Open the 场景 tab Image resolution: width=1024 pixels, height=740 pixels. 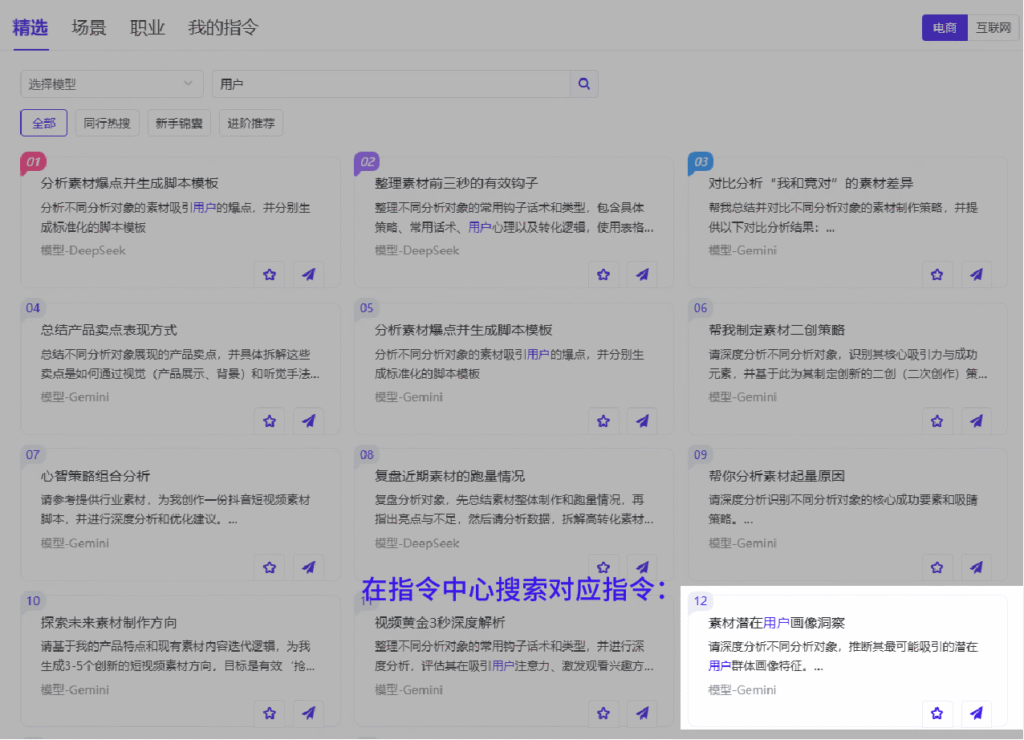point(89,28)
